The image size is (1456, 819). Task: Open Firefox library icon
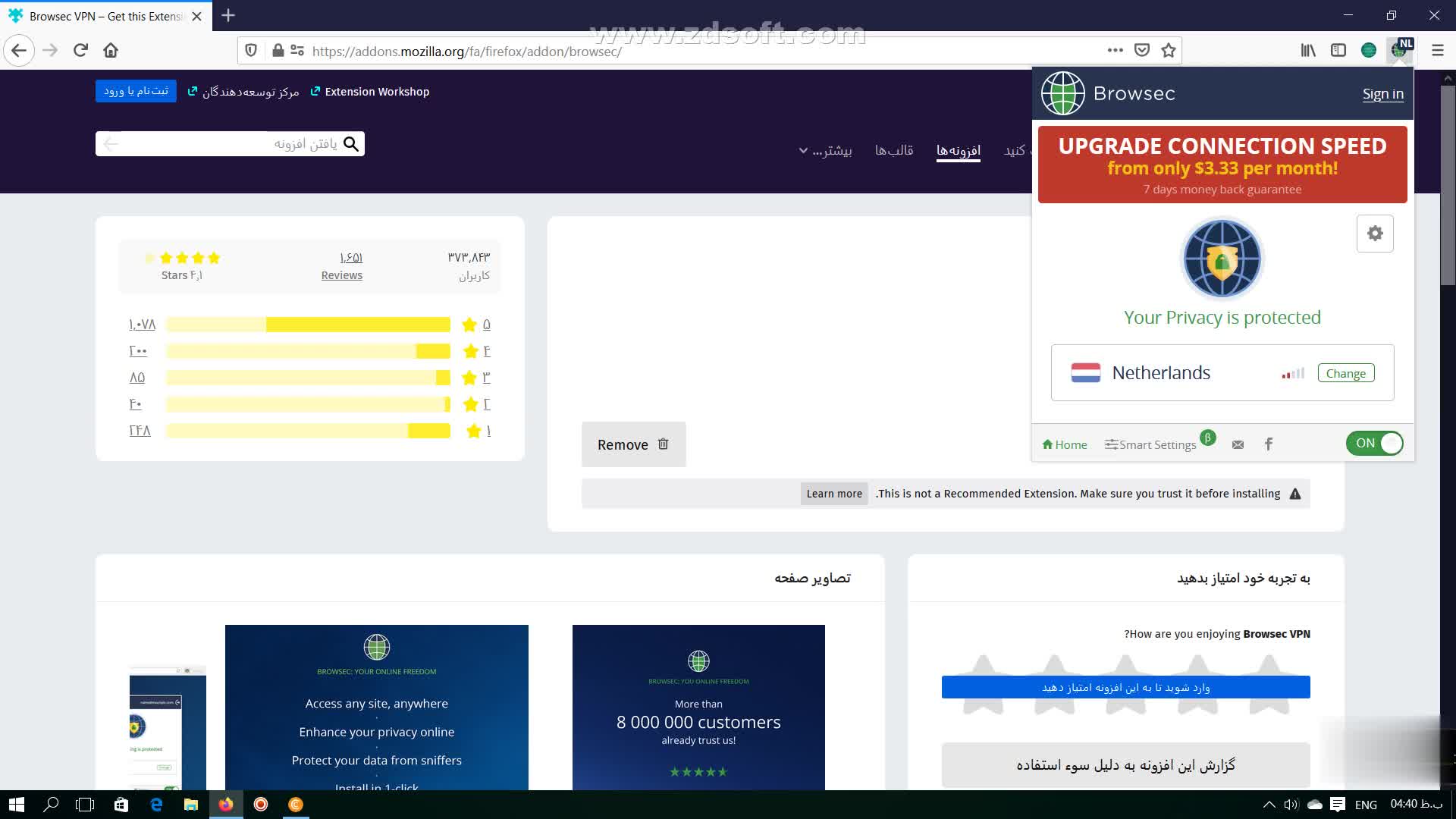[x=1308, y=50]
